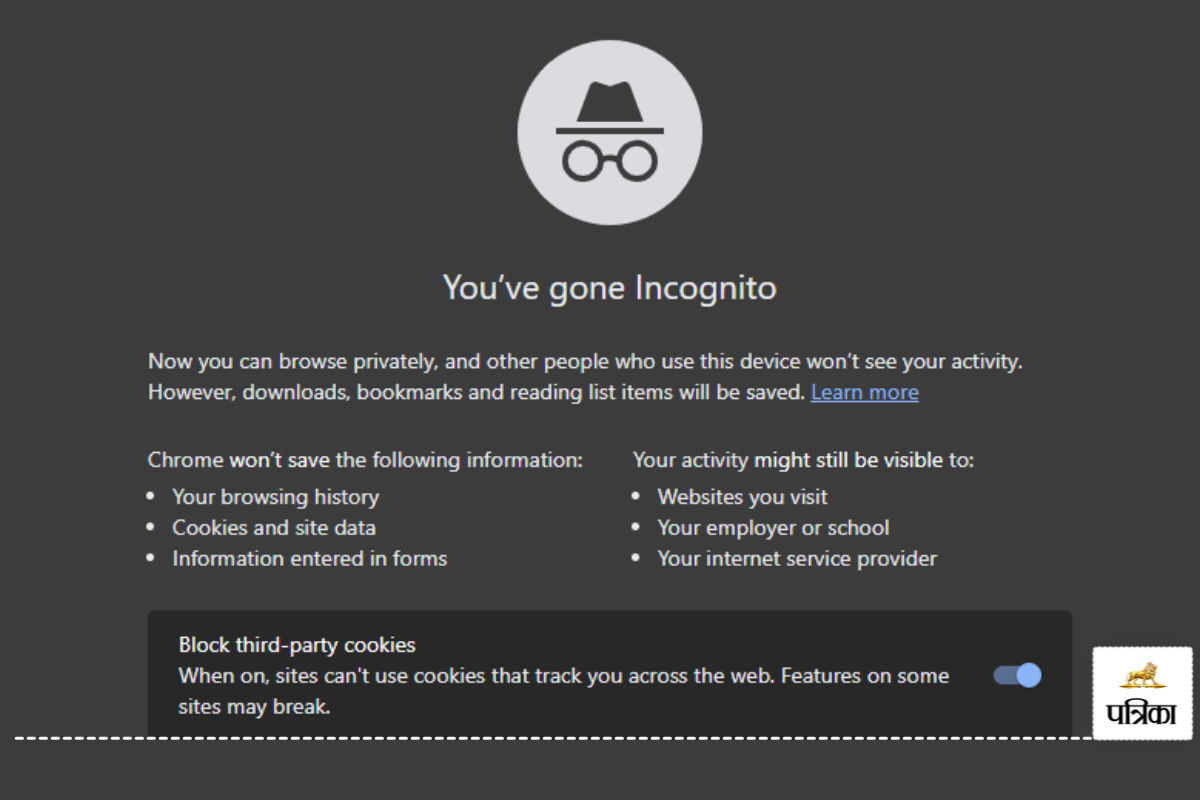The height and width of the screenshot is (800, 1200).
Task: Click "Your employer or school" list item
Action: click(772, 527)
